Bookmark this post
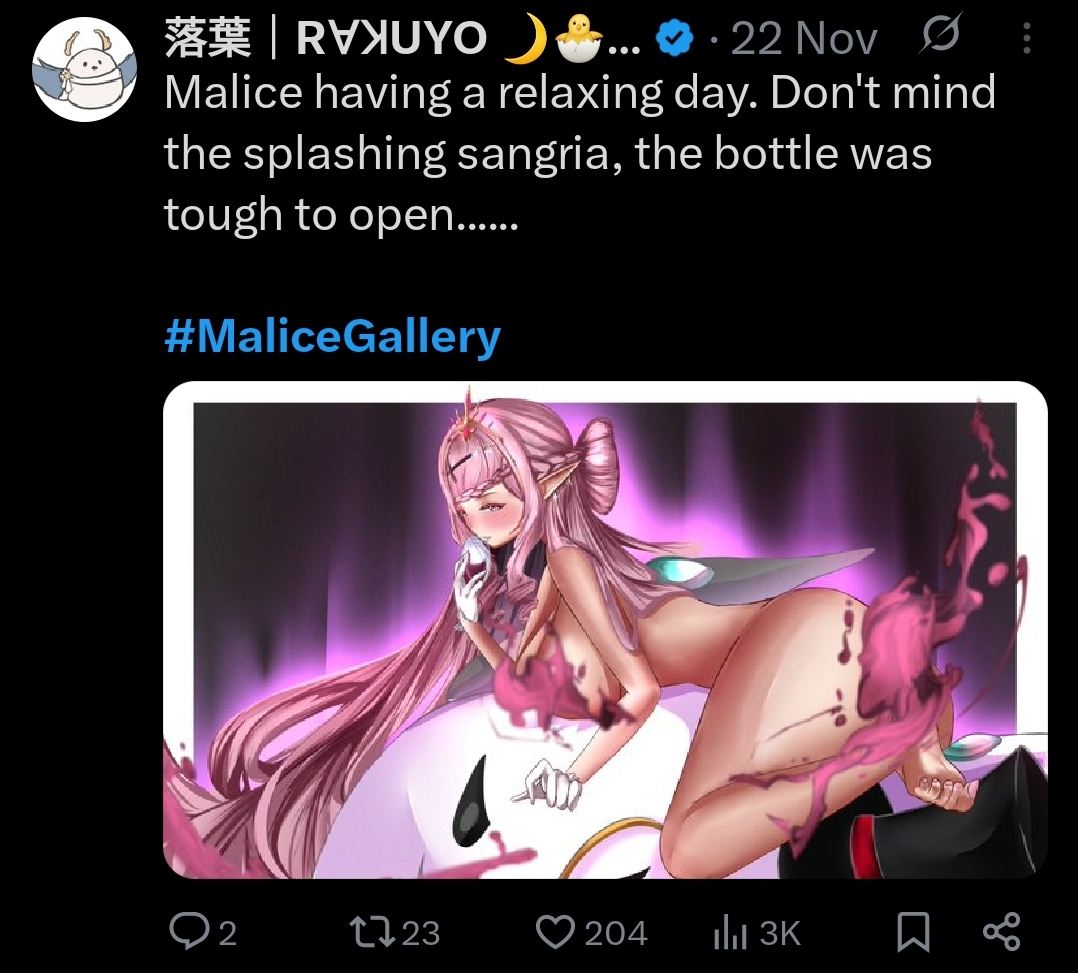The width and height of the screenshot is (1078, 973). [914, 933]
